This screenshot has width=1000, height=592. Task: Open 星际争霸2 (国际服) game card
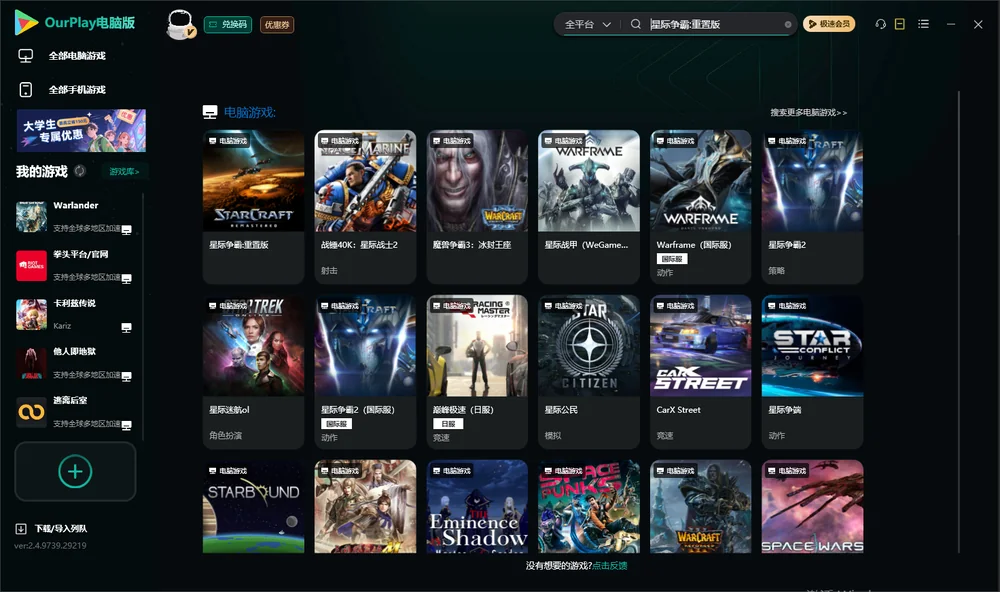[365, 372]
